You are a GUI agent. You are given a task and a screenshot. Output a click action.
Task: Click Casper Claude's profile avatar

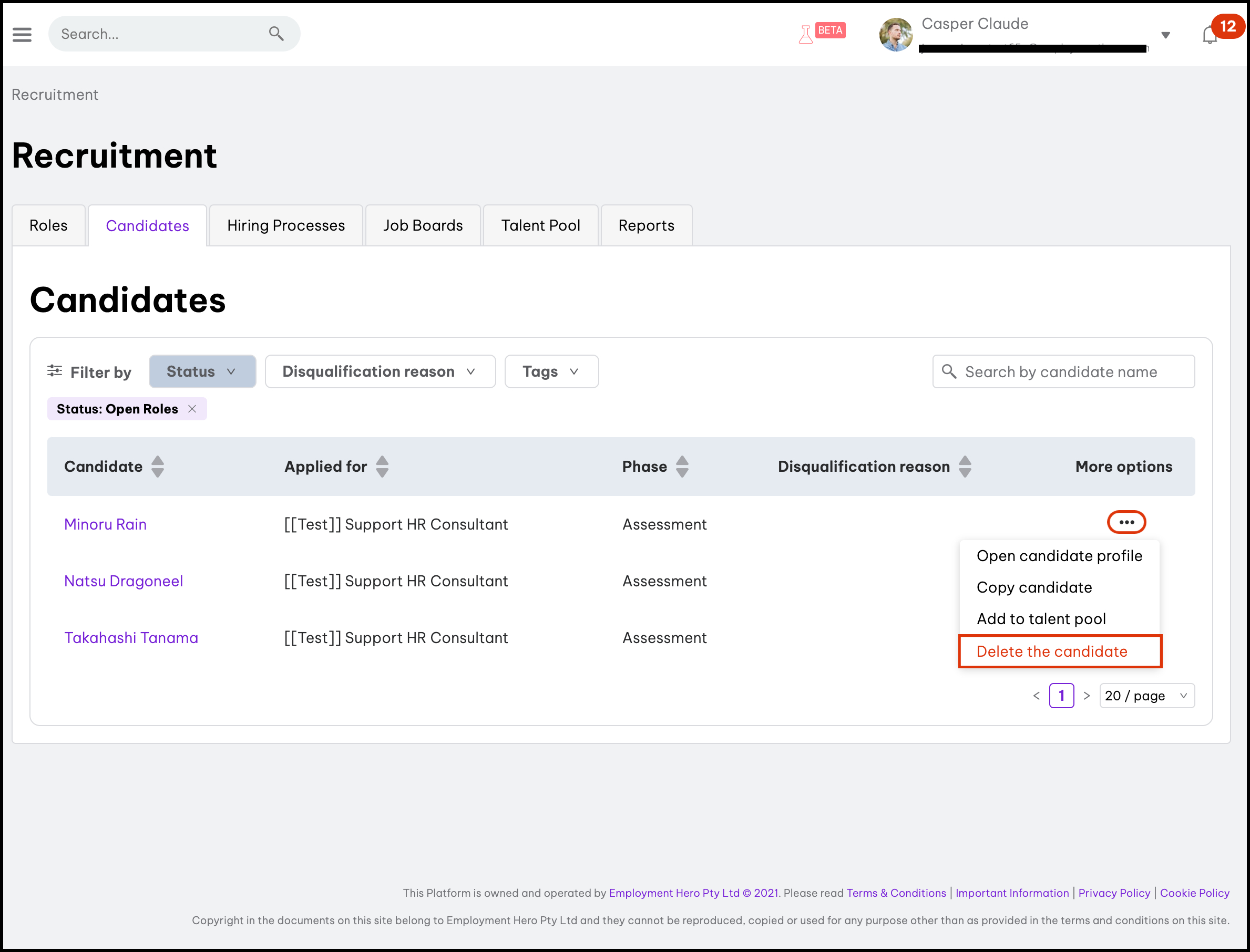895,35
